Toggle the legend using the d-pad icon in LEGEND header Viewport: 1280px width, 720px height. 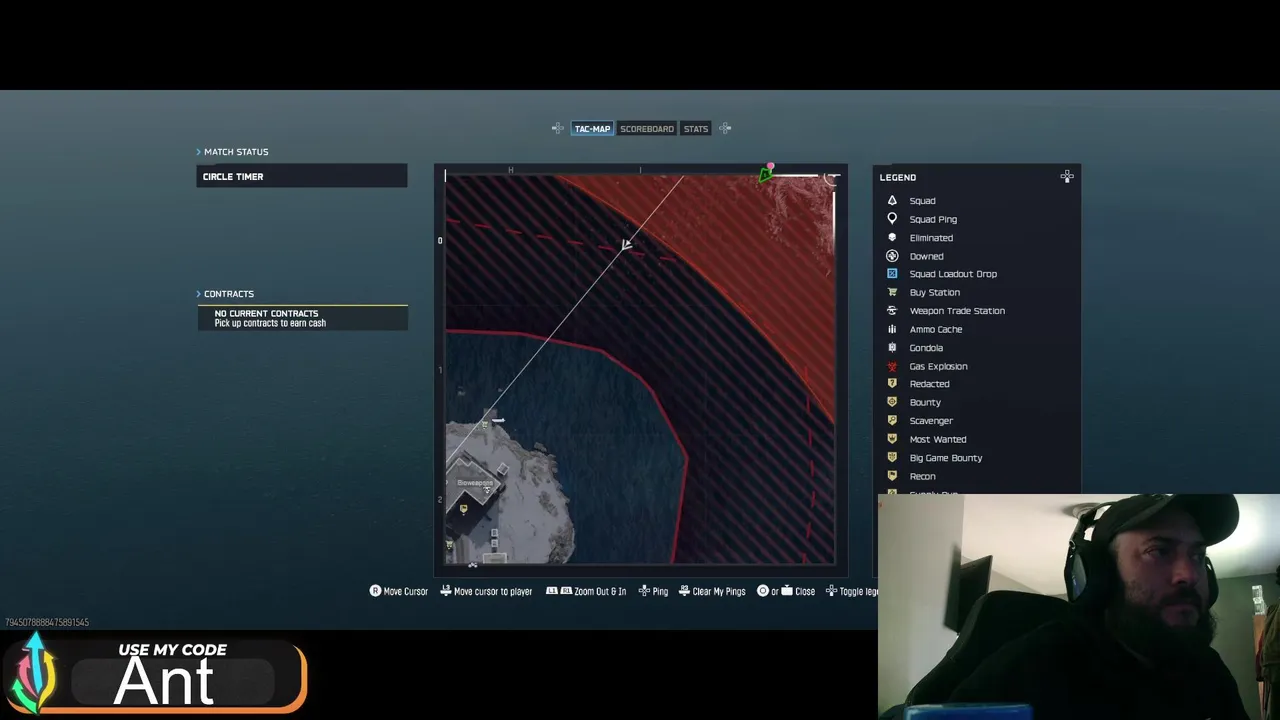coord(1067,177)
